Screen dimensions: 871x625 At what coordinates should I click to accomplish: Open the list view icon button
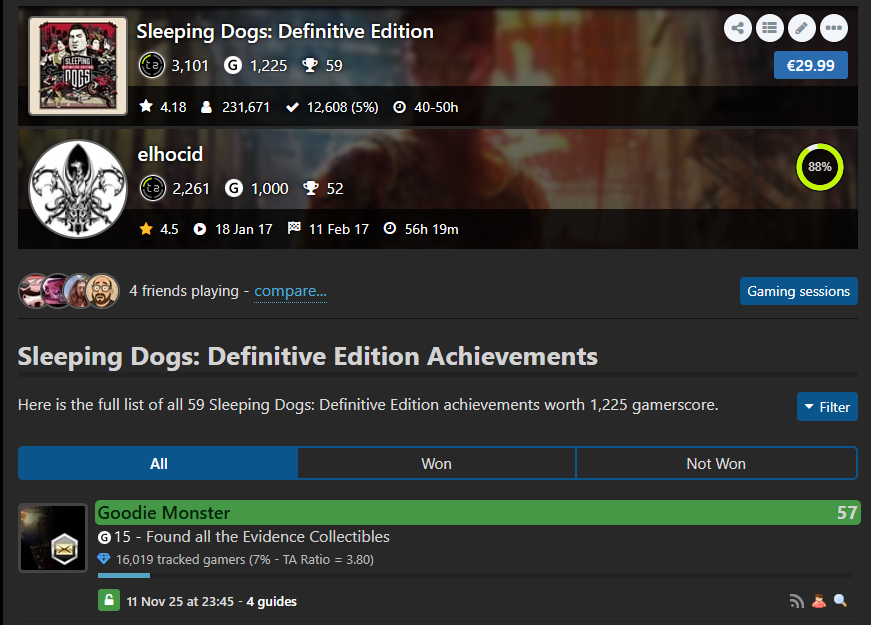[769, 28]
